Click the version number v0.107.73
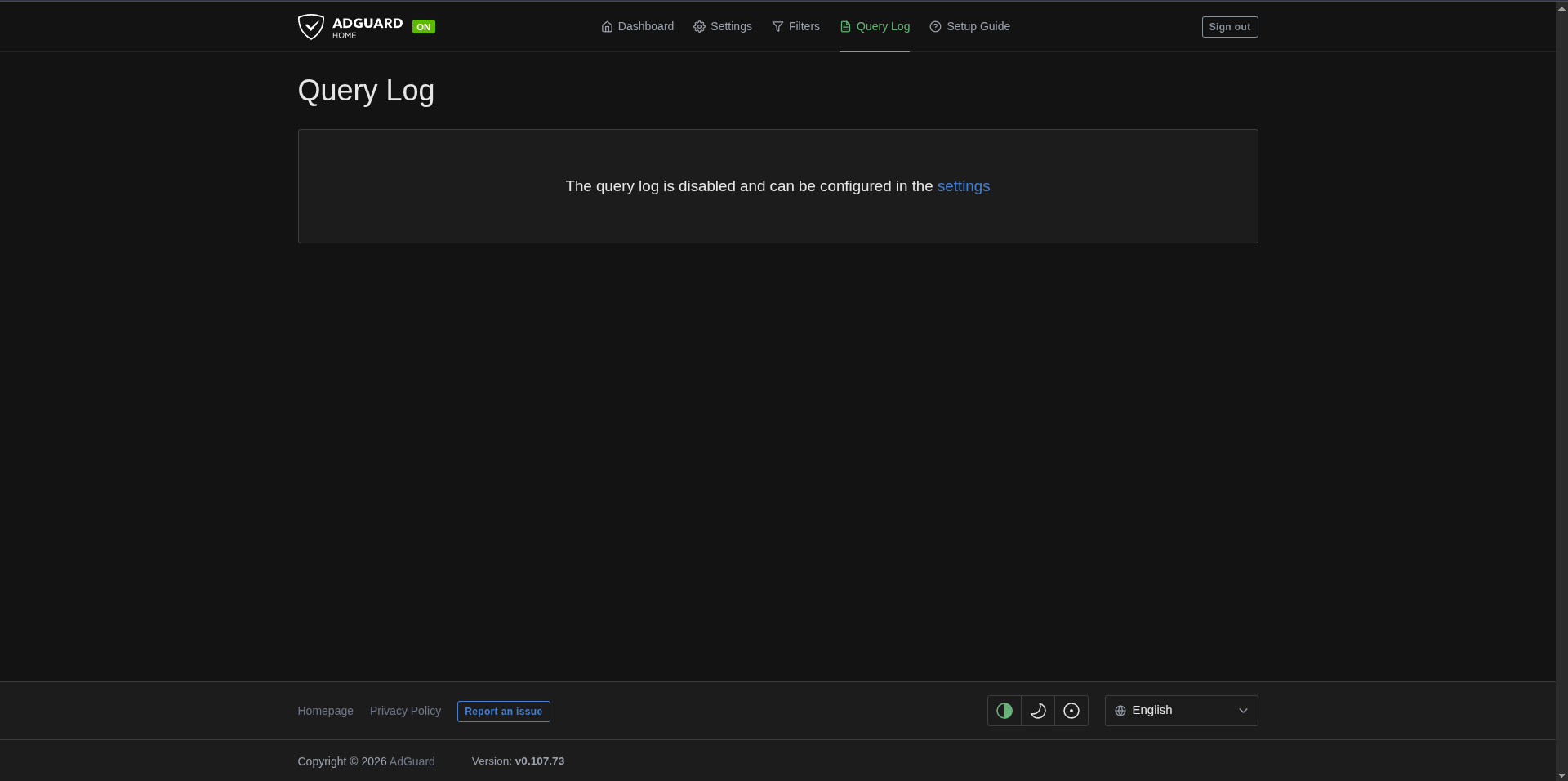1568x781 pixels. point(540,761)
